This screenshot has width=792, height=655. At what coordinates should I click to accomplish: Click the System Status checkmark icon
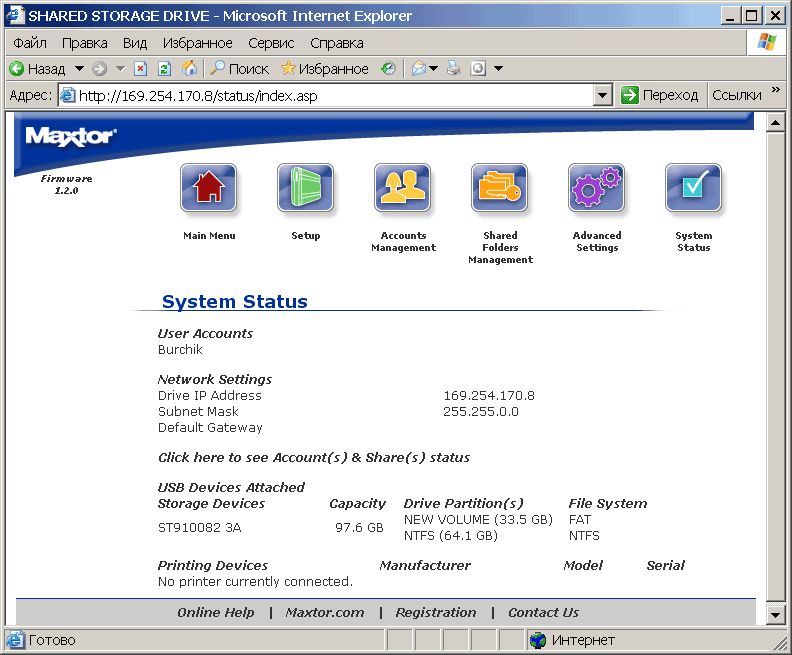click(x=693, y=188)
